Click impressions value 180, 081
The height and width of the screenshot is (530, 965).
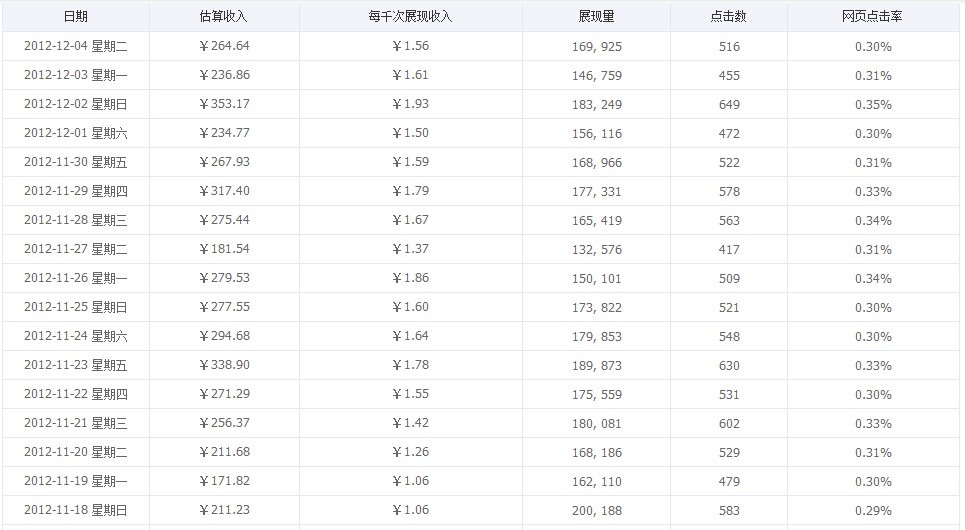596,424
